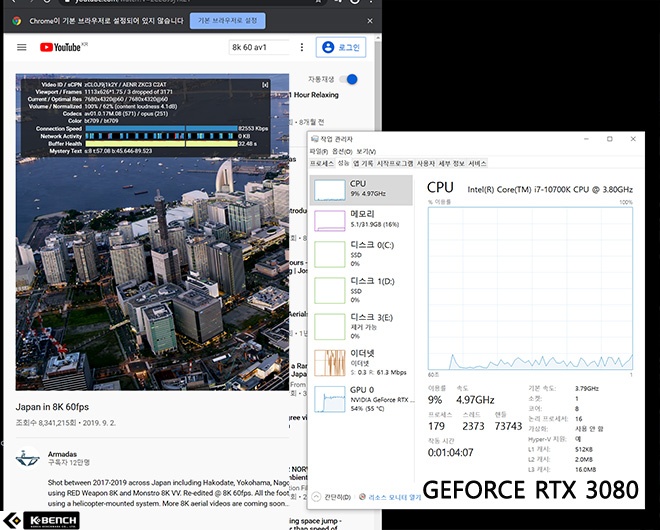Open the Armadas channel name link
This screenshot has height=530, width=660.
pos(62,454)
